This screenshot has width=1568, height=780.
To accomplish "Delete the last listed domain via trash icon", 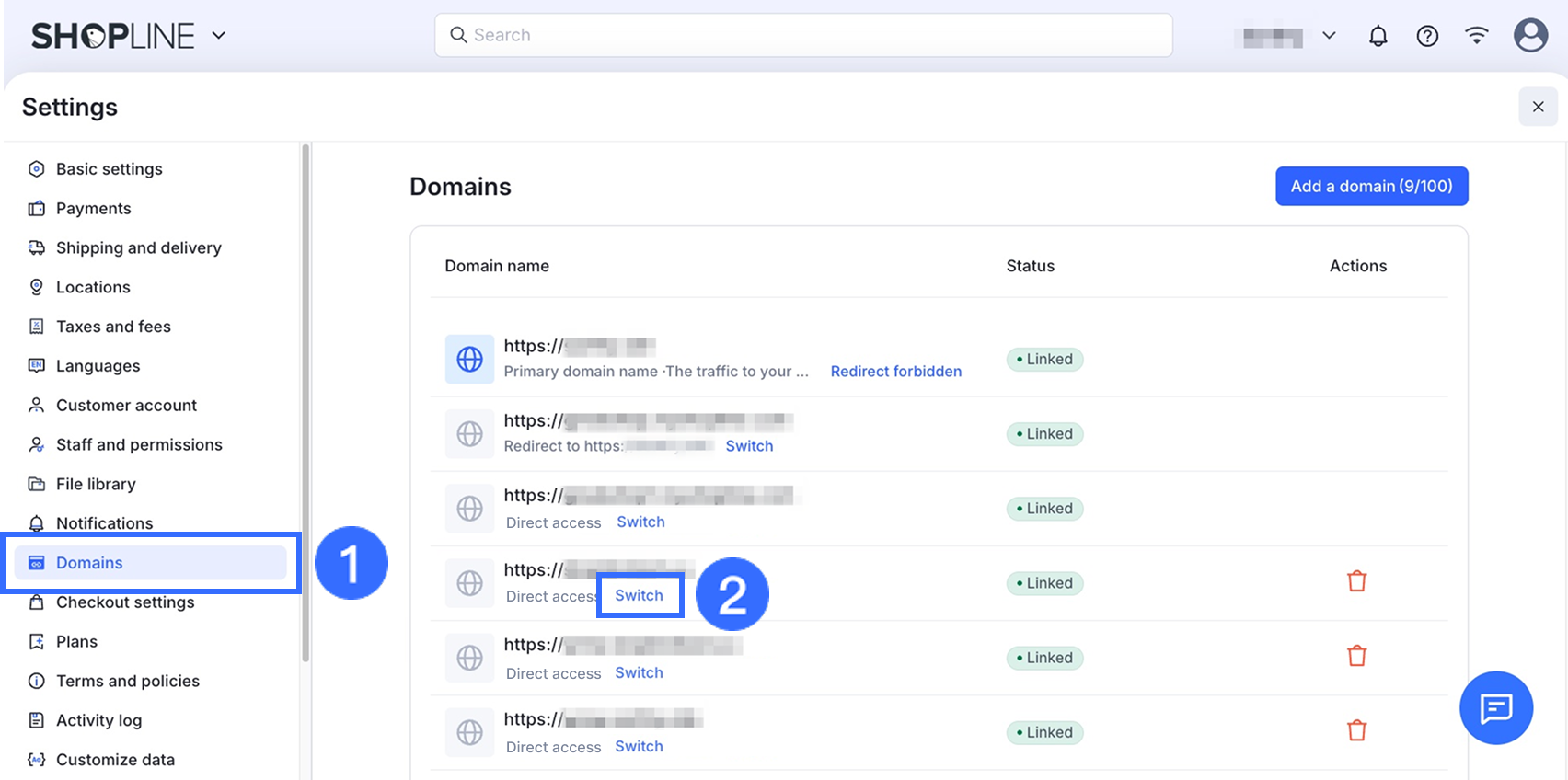I will coord(1356,731).
